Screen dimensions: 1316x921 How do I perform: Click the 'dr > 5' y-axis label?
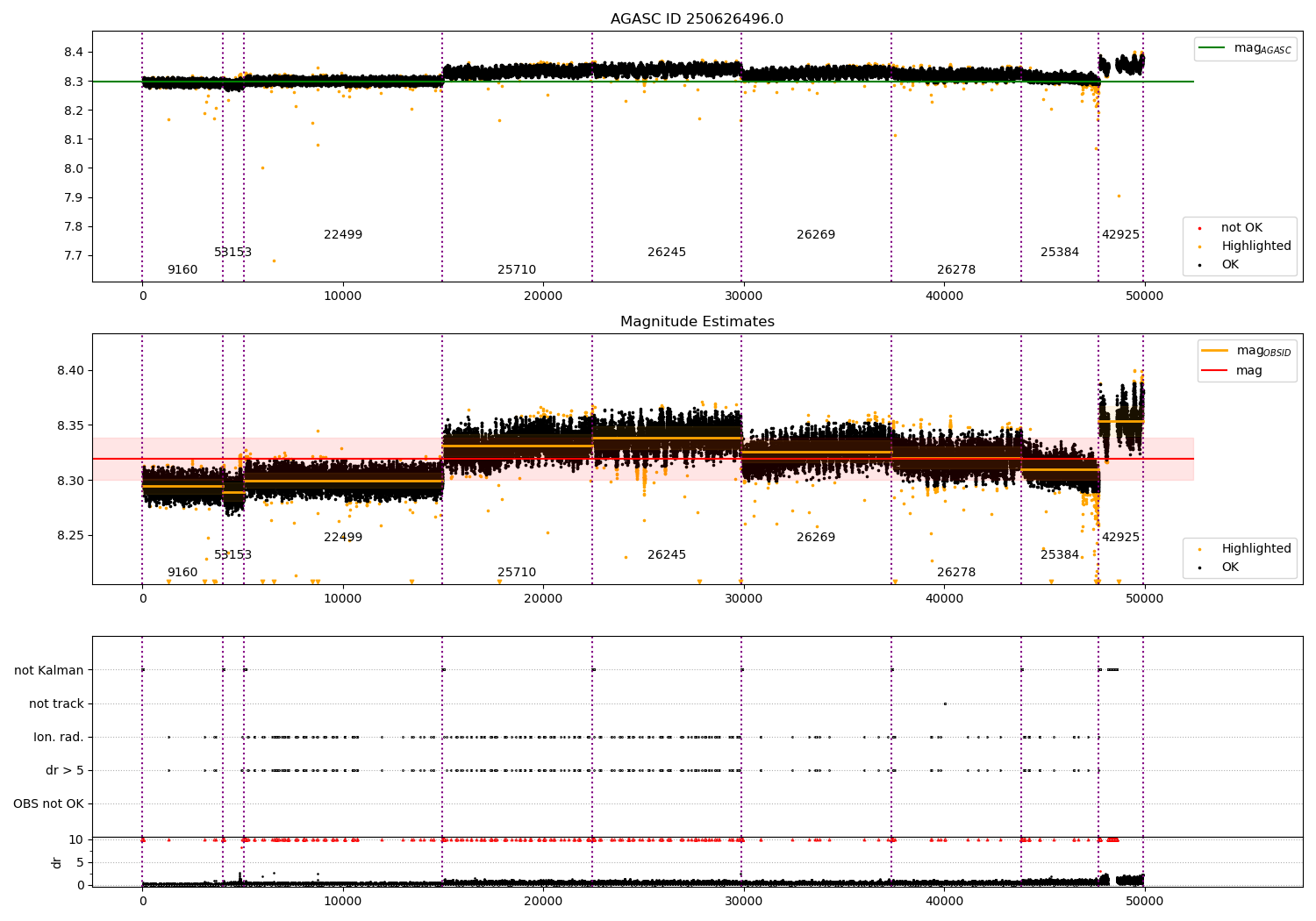pos(65,771)
